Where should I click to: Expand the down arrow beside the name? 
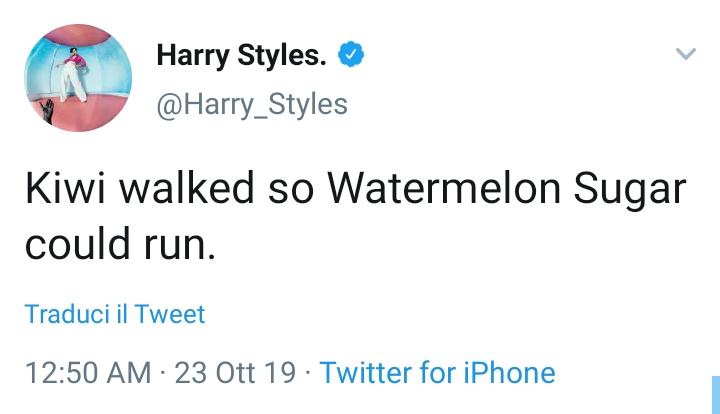[x=685, y=55]
